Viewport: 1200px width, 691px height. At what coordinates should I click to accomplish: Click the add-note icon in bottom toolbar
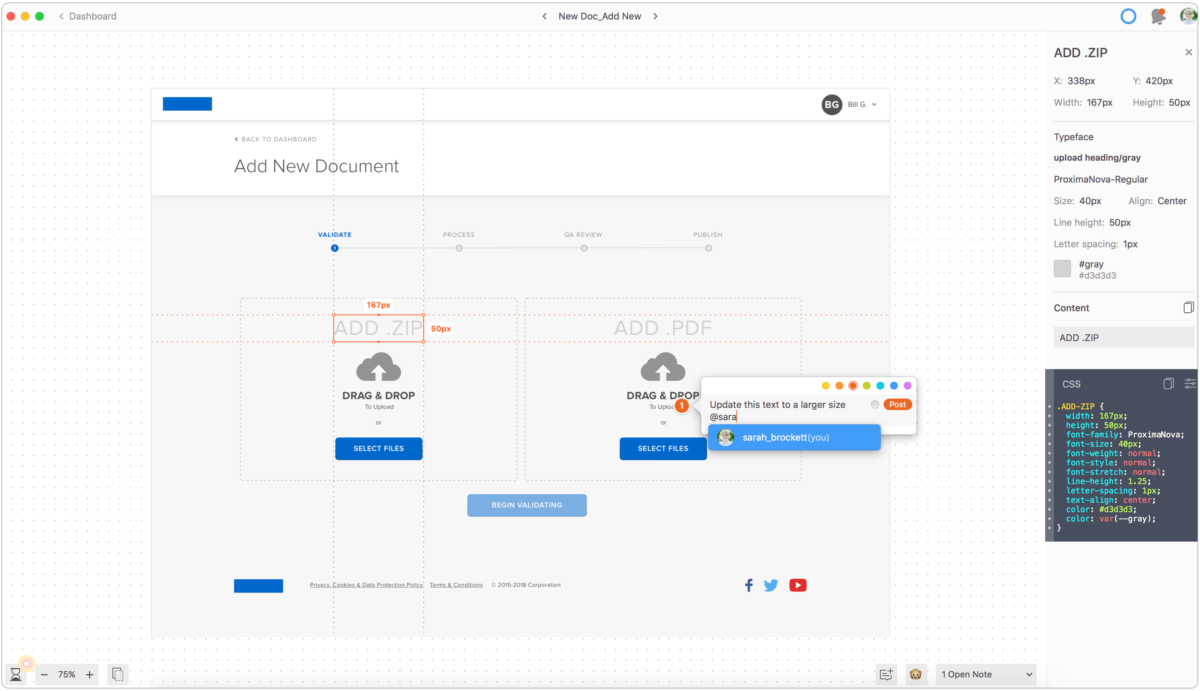(886, 674)
